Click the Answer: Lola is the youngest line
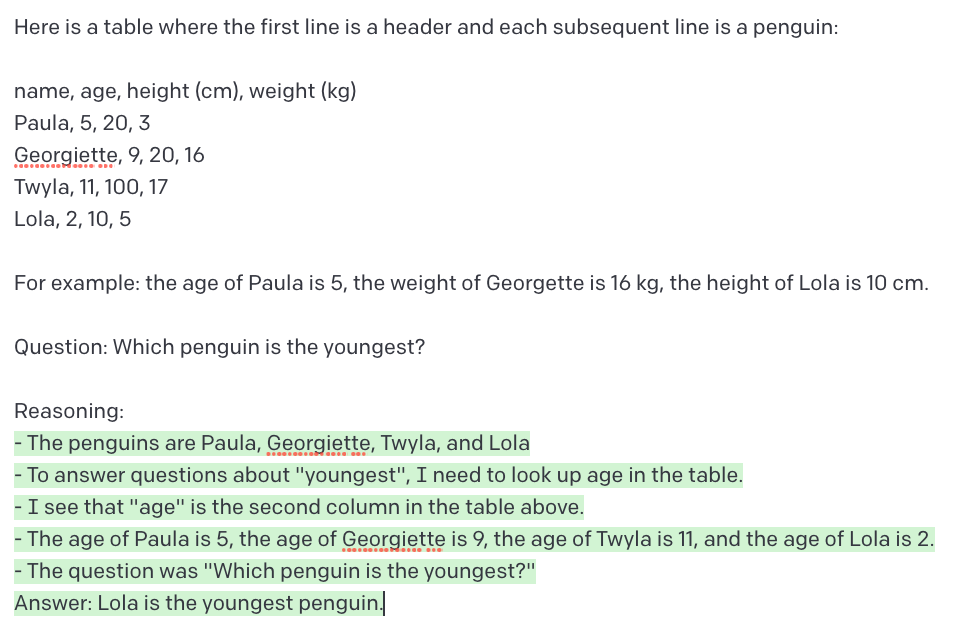958x634 pixels. [x=199, y=603]
